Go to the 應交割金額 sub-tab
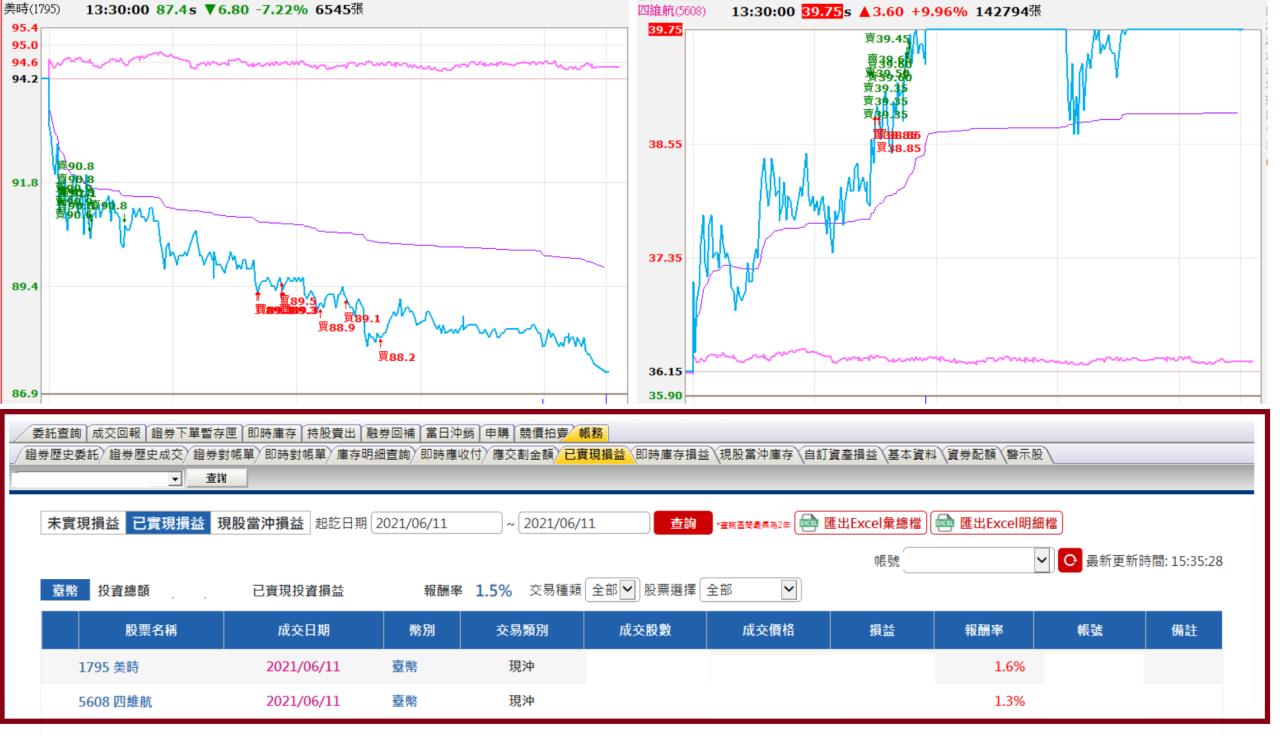1280x743 pixels. pos(523,455)
